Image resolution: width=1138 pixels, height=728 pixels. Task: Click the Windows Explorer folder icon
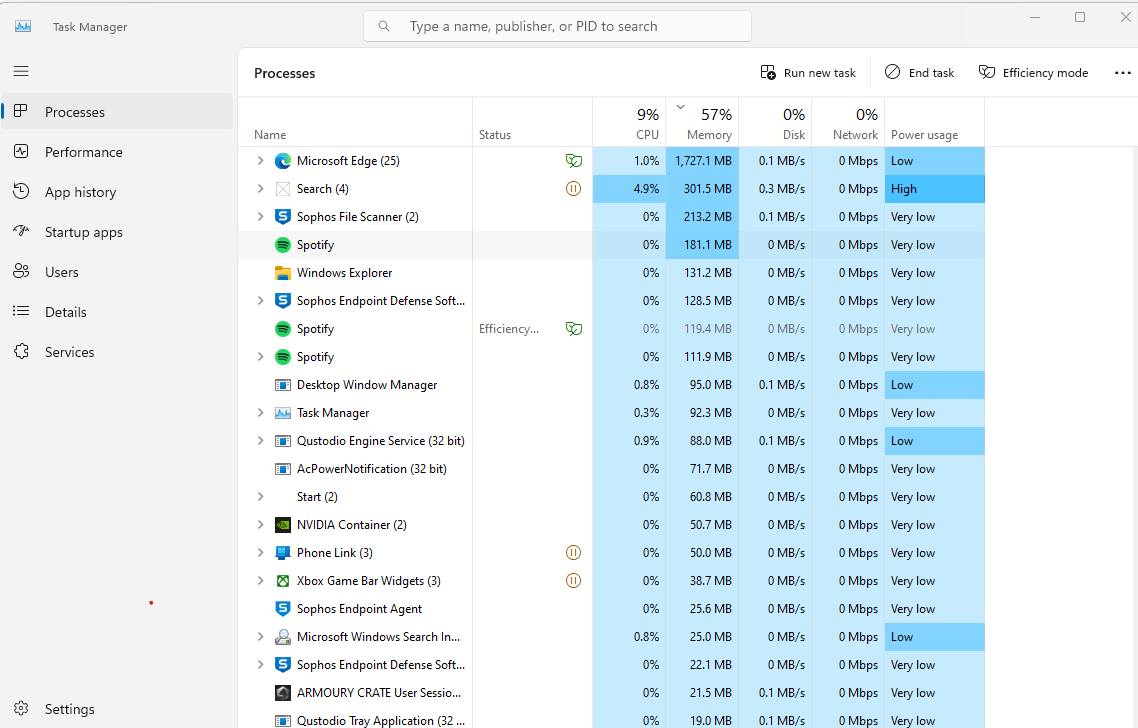283,273
